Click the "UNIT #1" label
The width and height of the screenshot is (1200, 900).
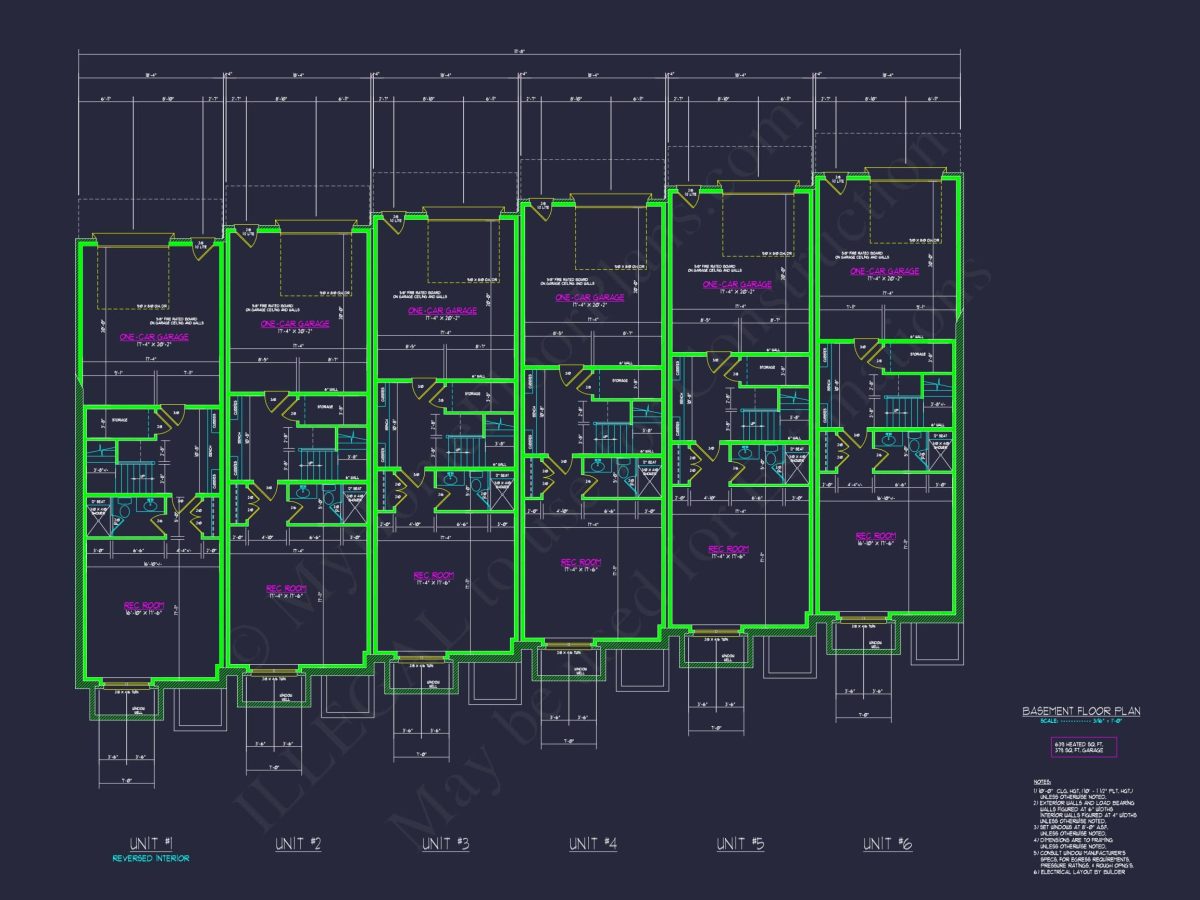pyautogui.click(x=150, y=843)
